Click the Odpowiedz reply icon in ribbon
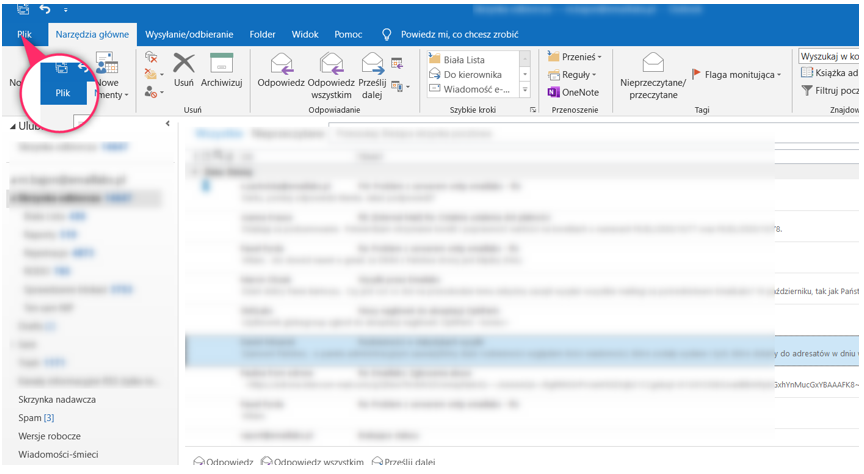The height and width of the screenshot is (474, 864). (281, 65)
